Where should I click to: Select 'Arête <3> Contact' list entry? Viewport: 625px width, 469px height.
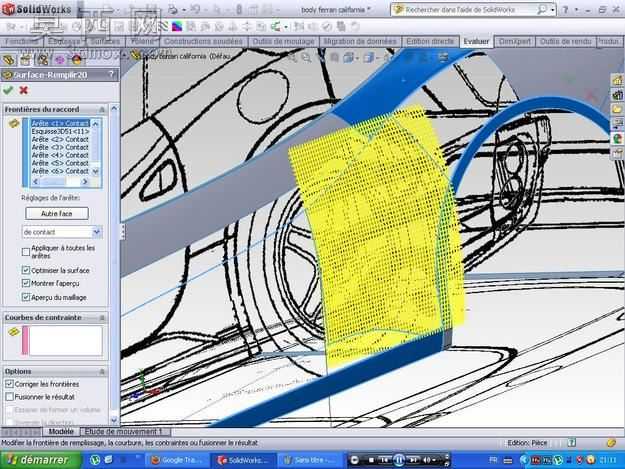point(60,147)
